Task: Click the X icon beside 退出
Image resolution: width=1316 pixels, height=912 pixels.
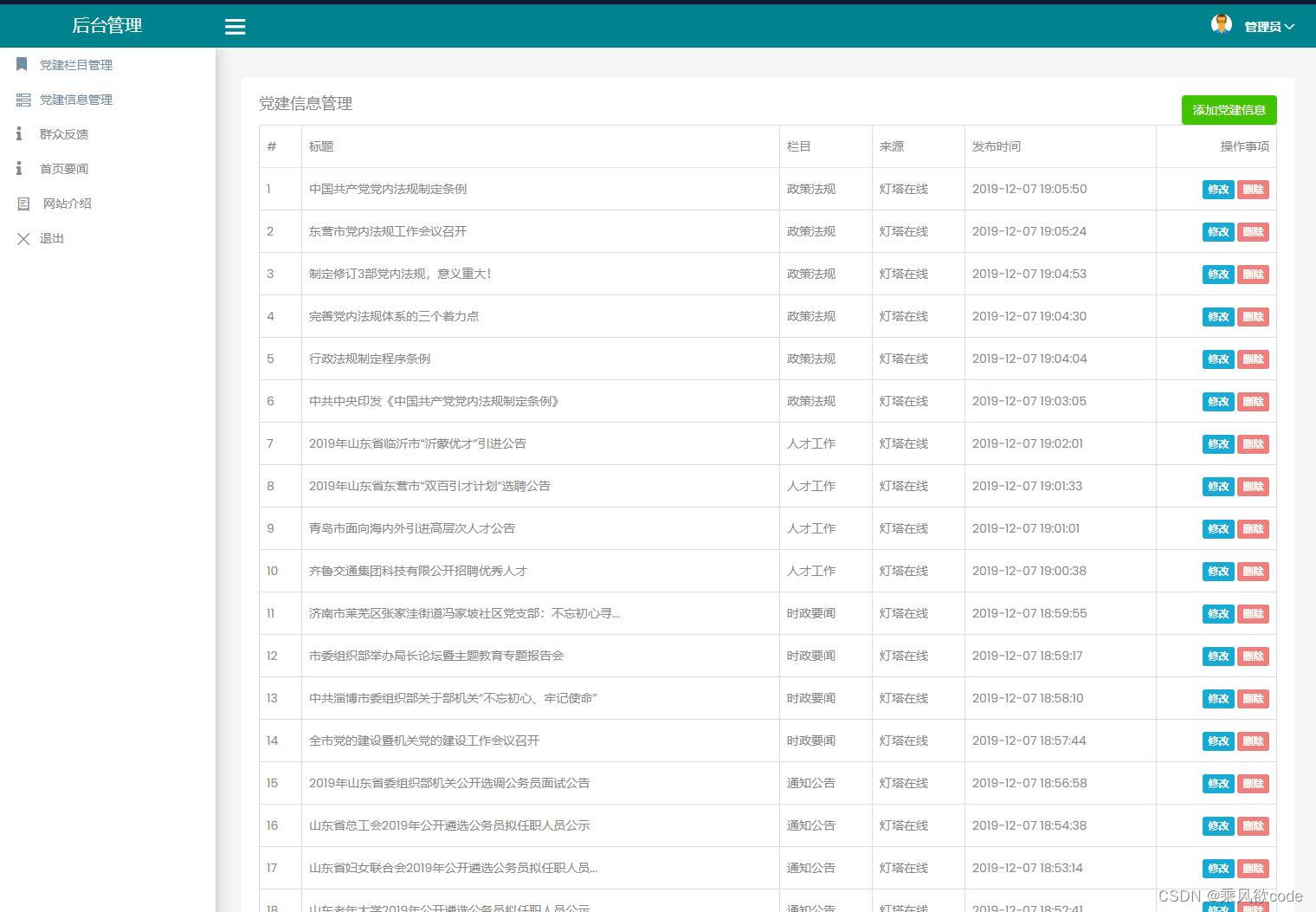Action: (x=23, y=238)
